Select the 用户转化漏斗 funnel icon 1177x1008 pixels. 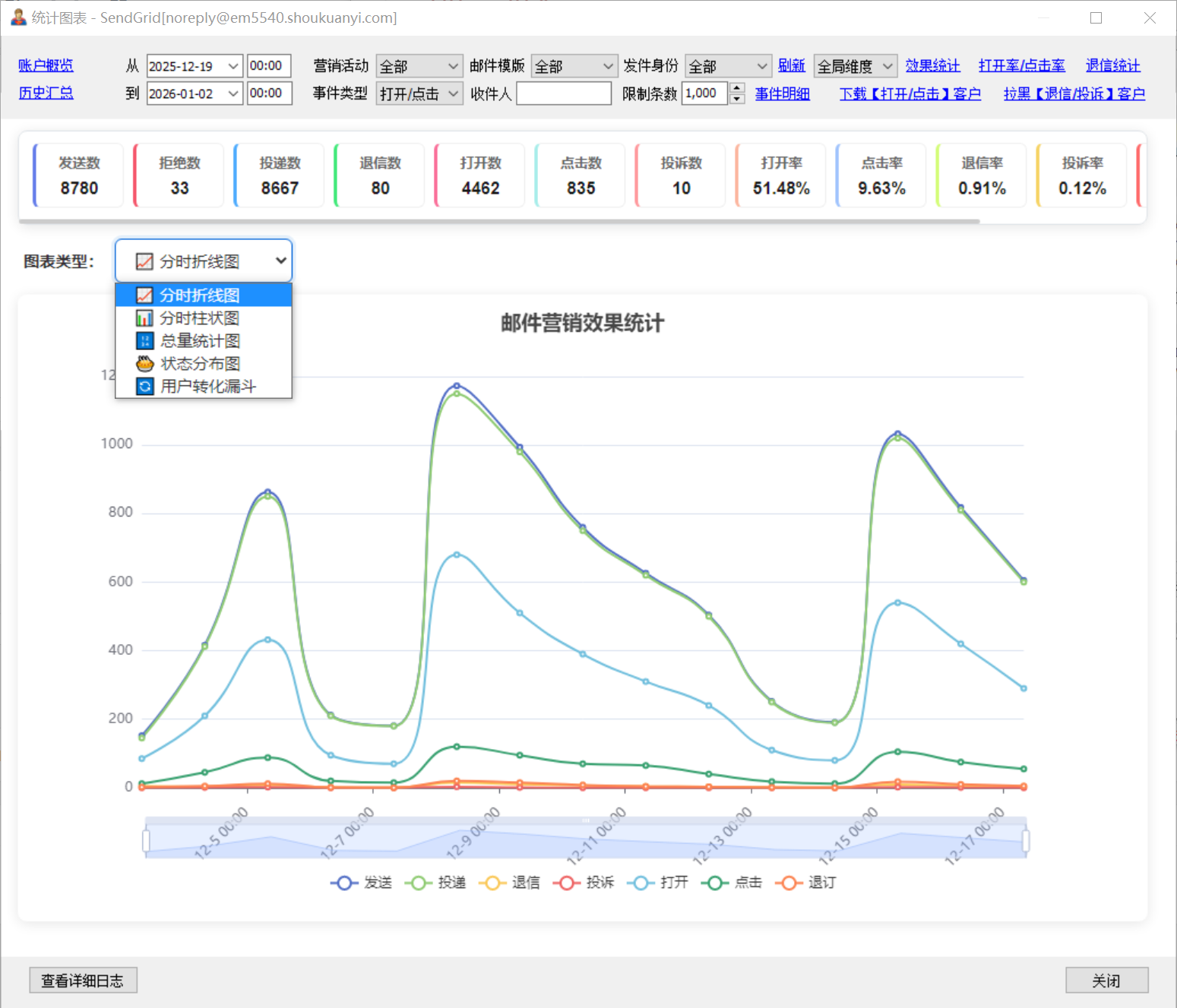coord(144,387)
